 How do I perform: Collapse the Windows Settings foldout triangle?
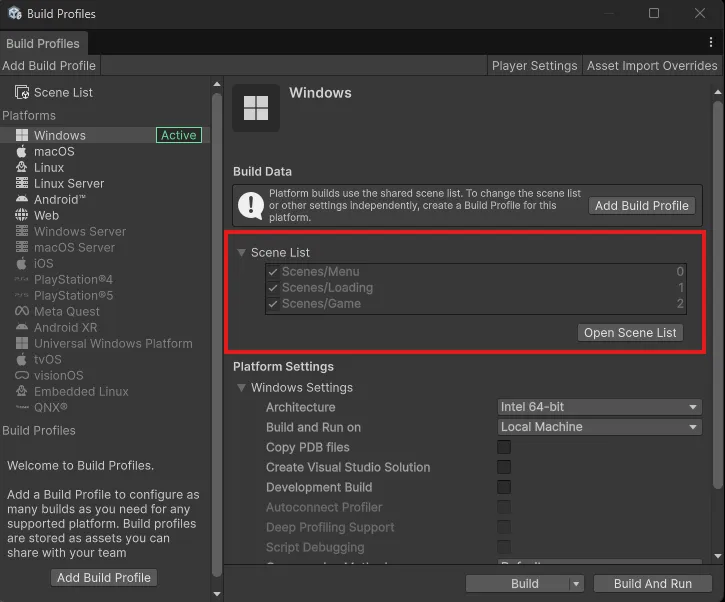coord(241,387)
